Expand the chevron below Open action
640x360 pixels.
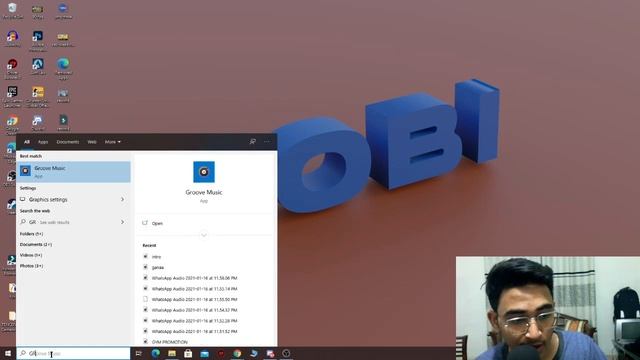(x=204, y=235)
